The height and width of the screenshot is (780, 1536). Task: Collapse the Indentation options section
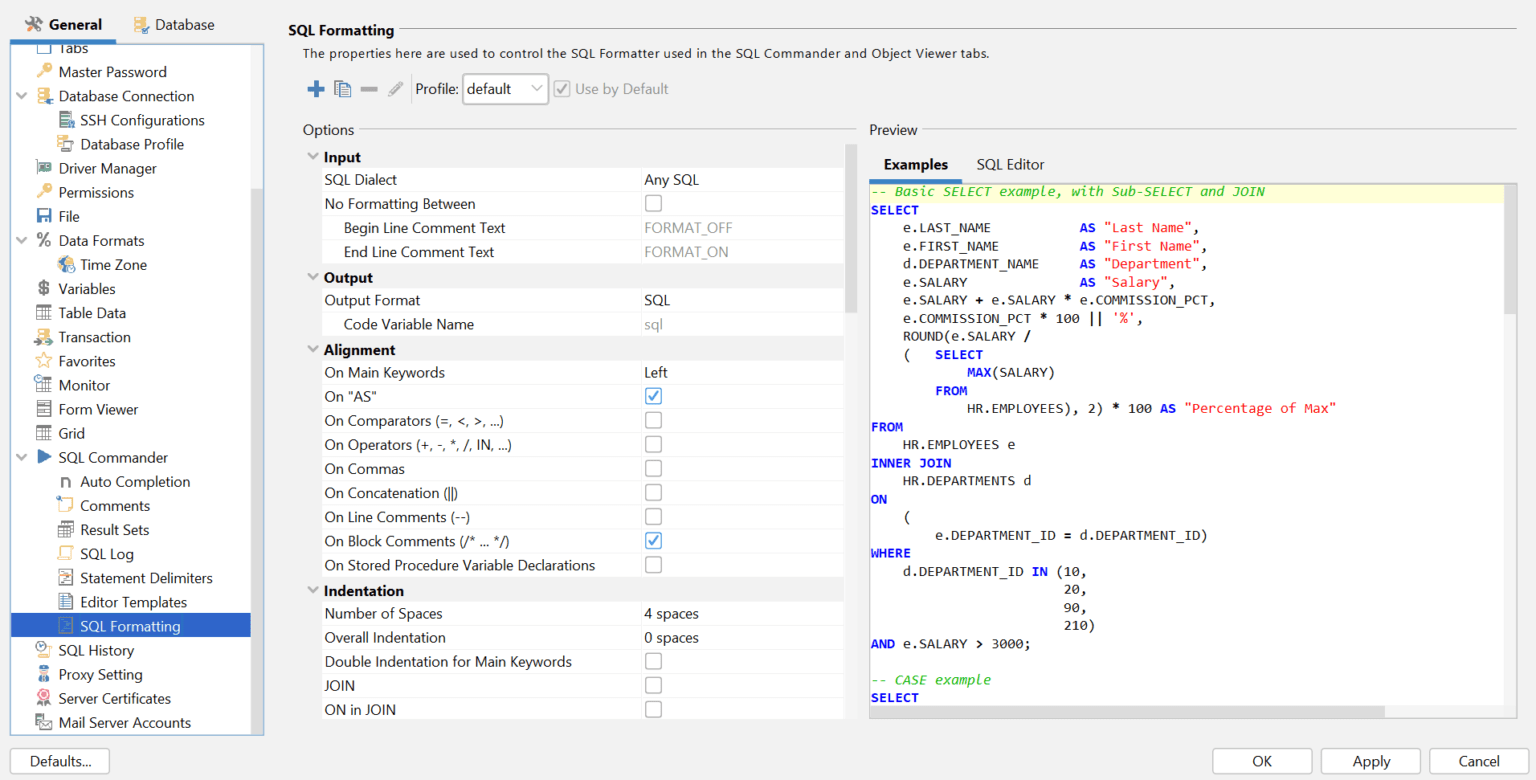312,590
